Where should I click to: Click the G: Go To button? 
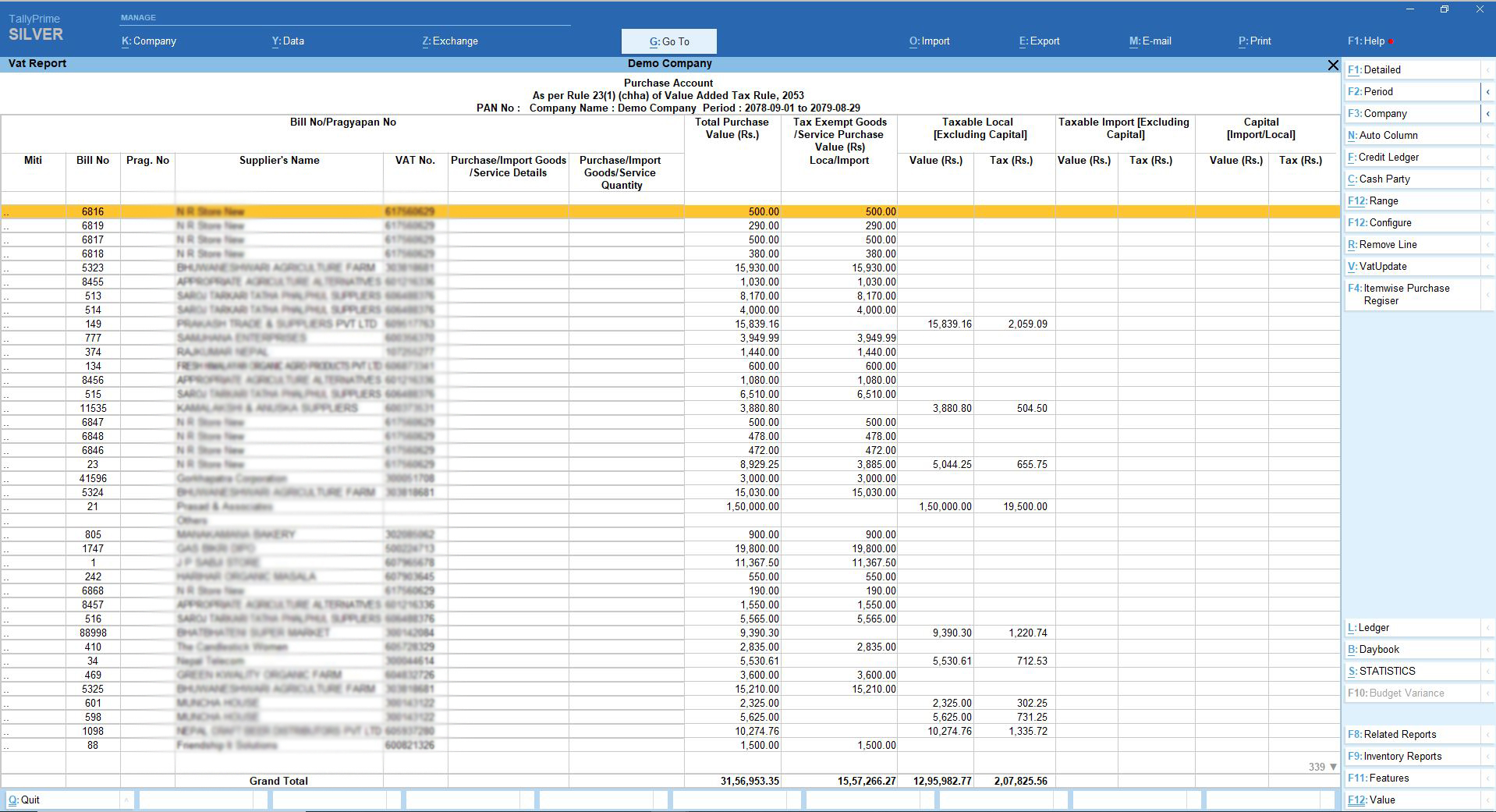669,41
